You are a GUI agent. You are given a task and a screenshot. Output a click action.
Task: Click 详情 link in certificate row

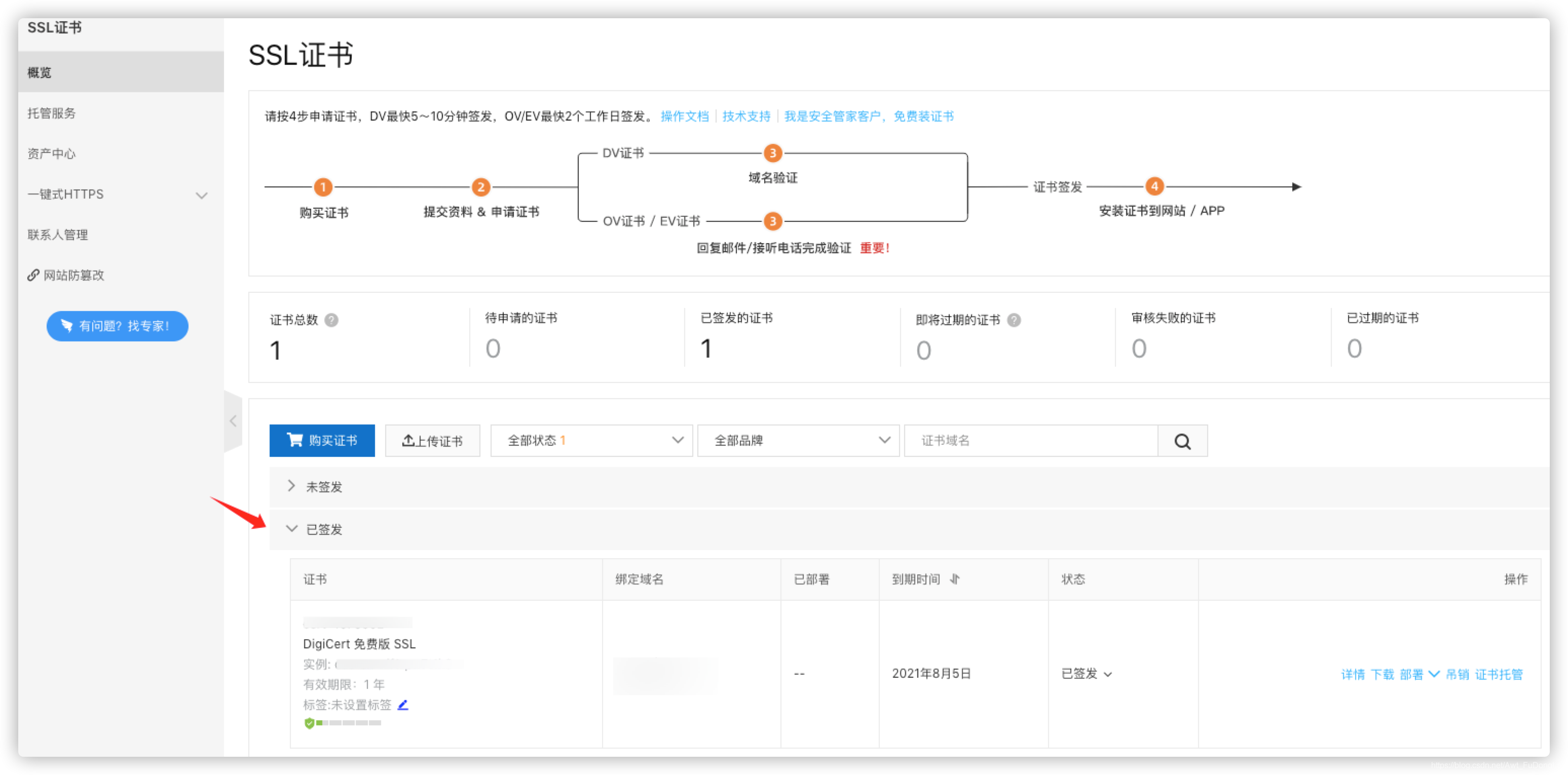[x=1353, y=675]
